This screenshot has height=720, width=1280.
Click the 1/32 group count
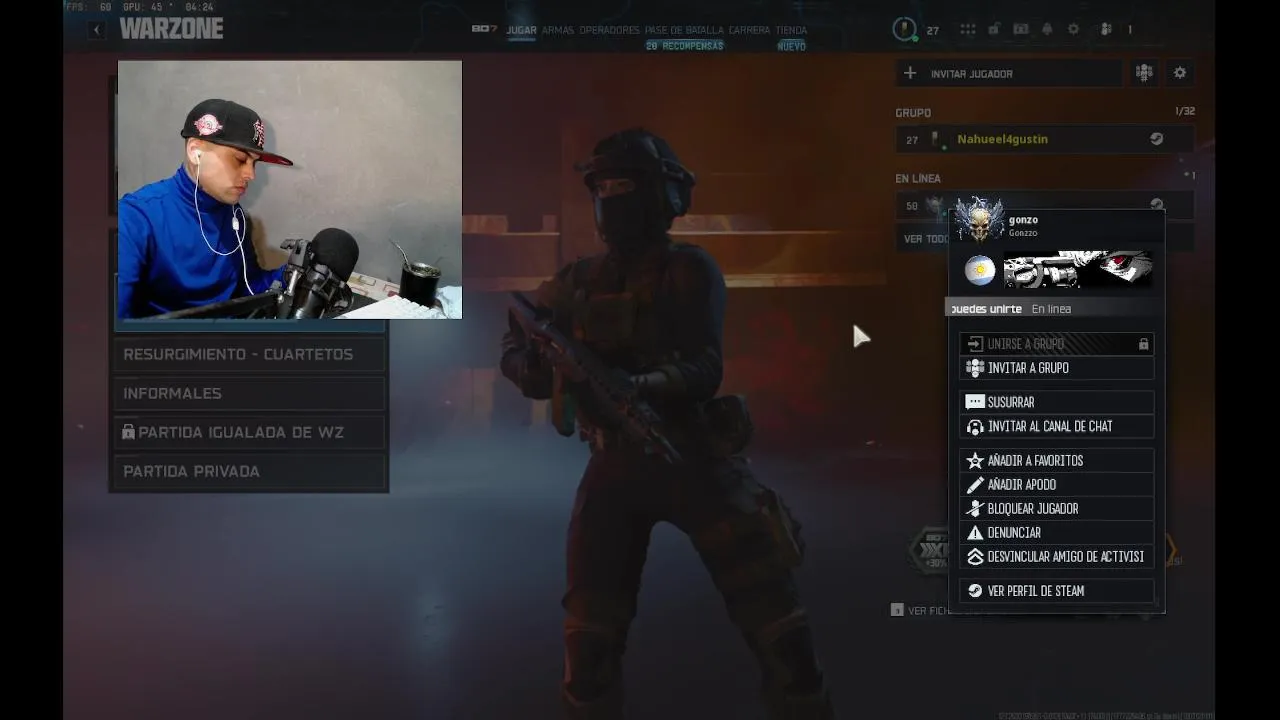click(x=1185, y=111)
